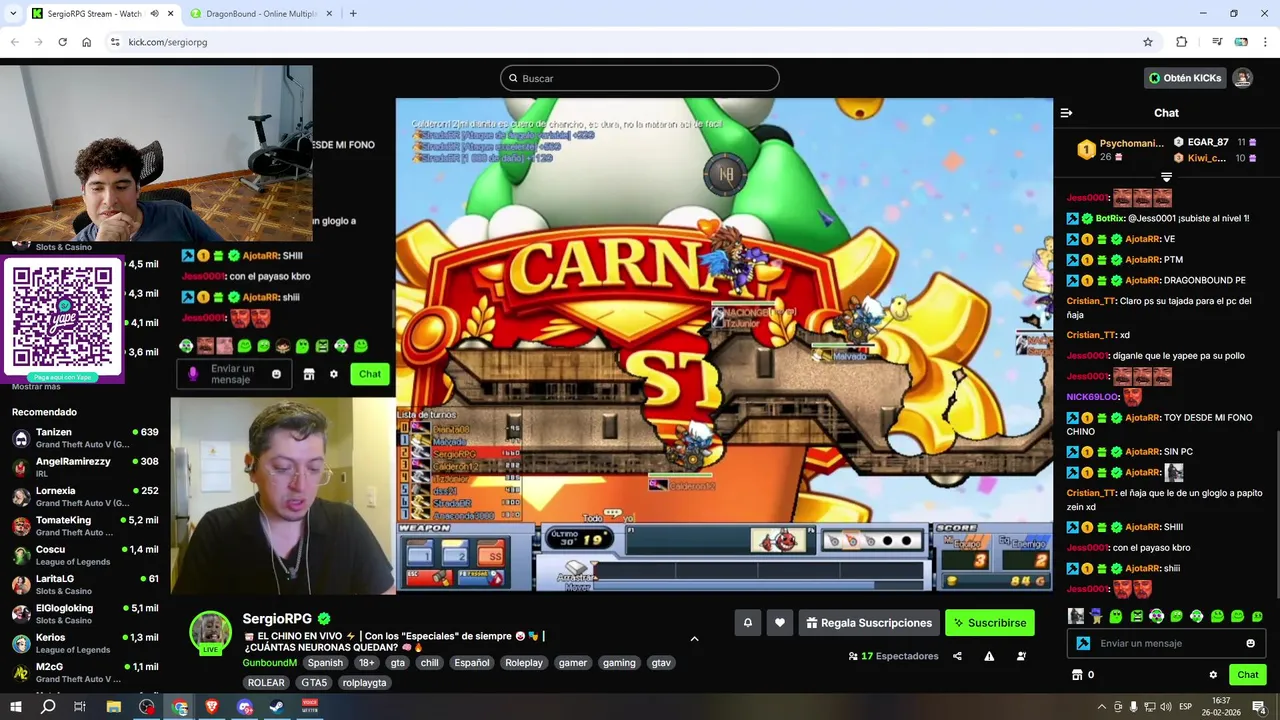Open Kerios recommended channel
This screenshot has width=1280, height=720.
click(x=85, y=643)
